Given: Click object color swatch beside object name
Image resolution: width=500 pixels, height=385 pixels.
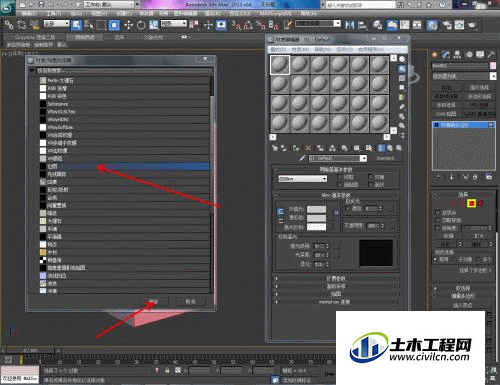Looking at the screenshot, I should 493,66.
